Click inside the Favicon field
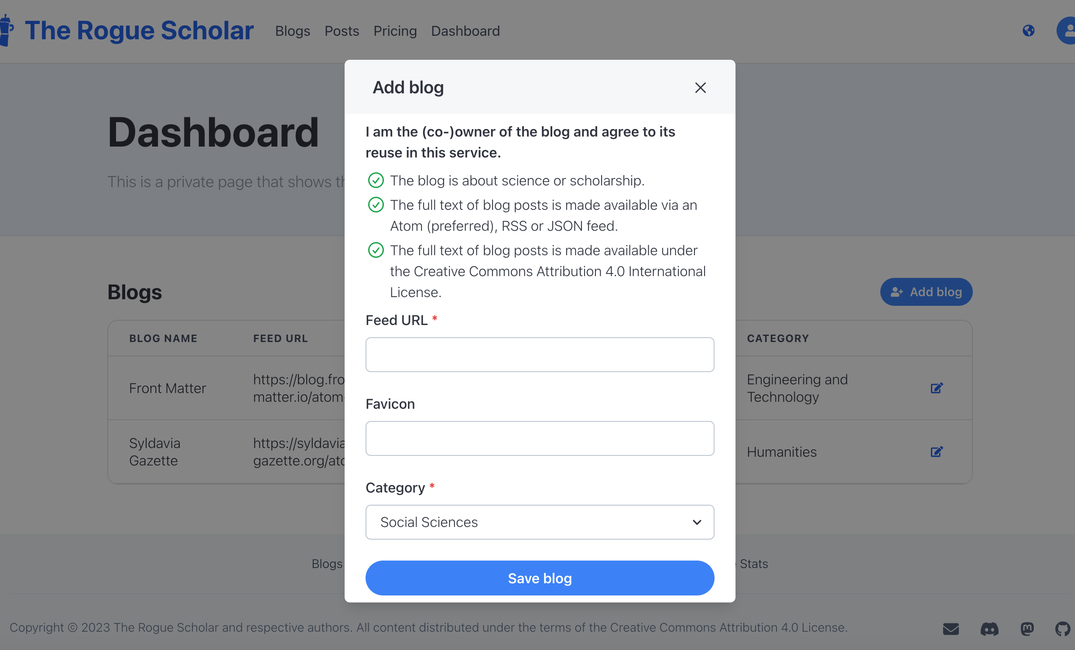 coord(539,438)
